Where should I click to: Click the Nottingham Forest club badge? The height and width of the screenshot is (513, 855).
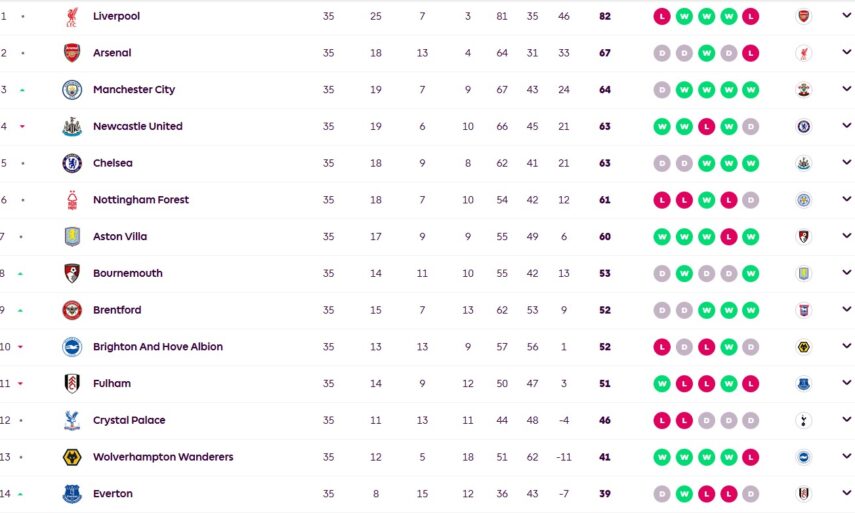72,200
